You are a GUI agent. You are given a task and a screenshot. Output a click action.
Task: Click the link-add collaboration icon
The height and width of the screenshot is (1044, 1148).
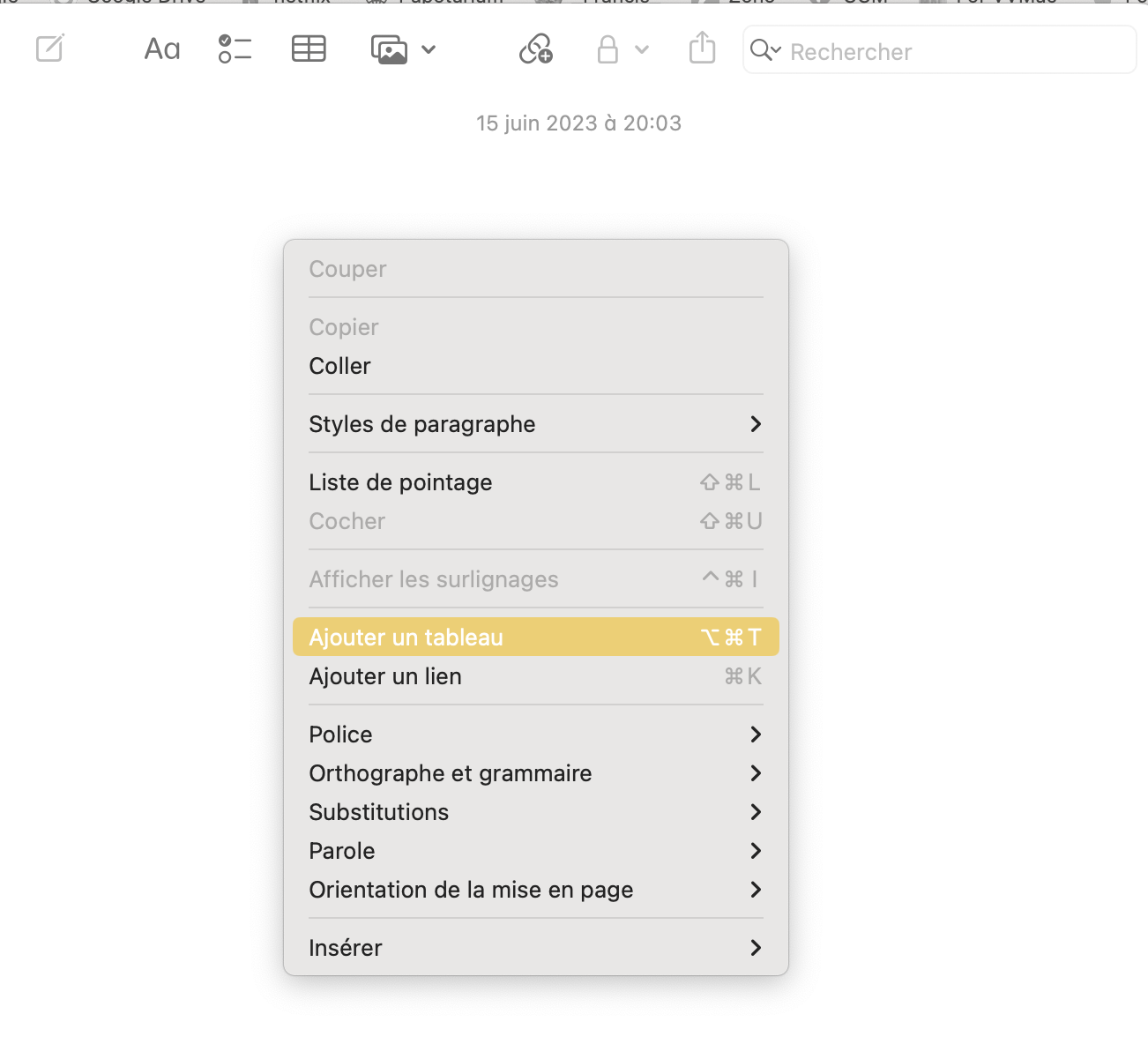[x=535, y=49]
